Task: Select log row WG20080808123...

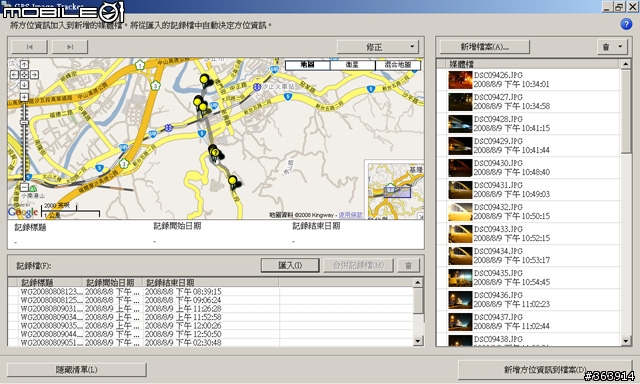Action: 211,291
